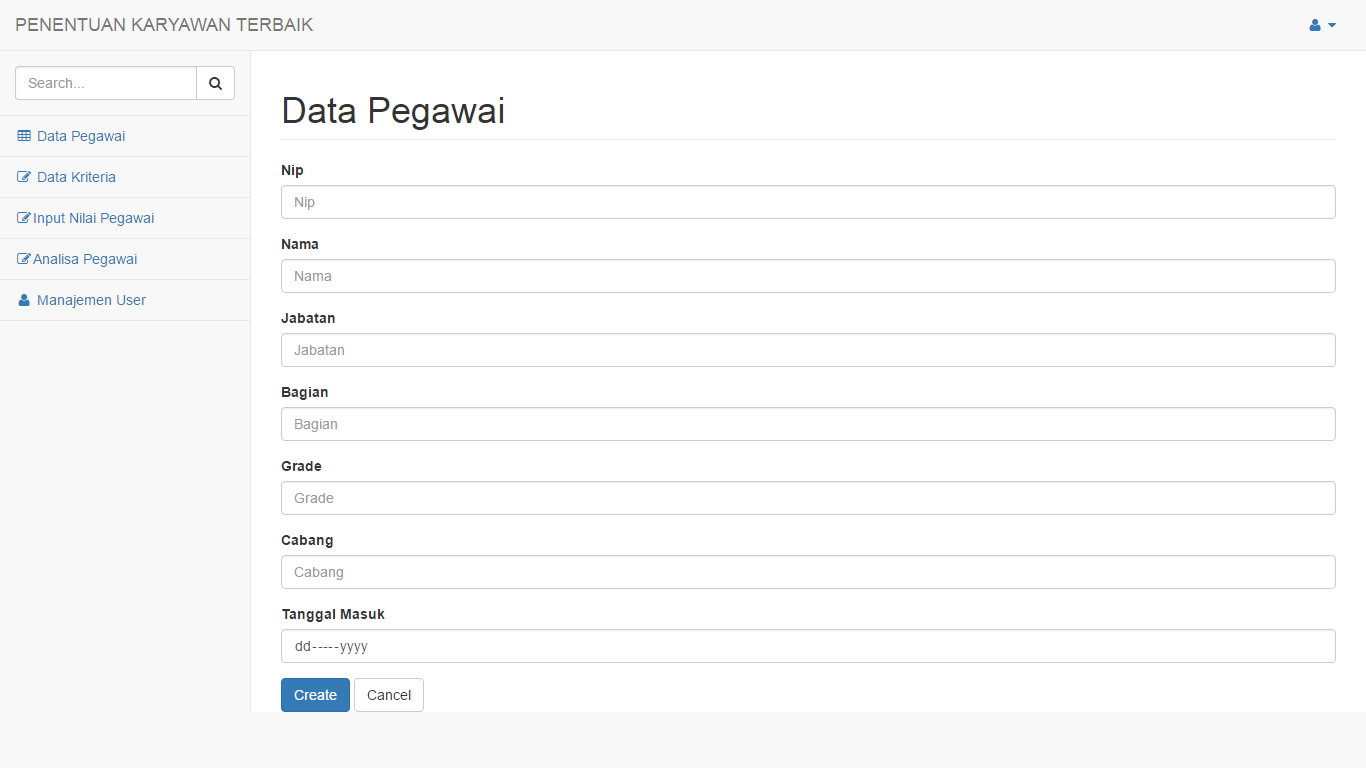Screen dimensions: 1366x768
Task: Click the Grade field label
Action: tap(301, 466)
